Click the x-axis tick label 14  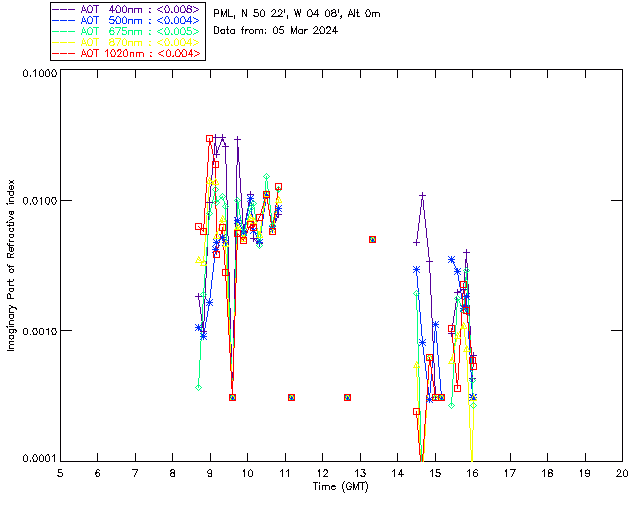pos(398,473)
